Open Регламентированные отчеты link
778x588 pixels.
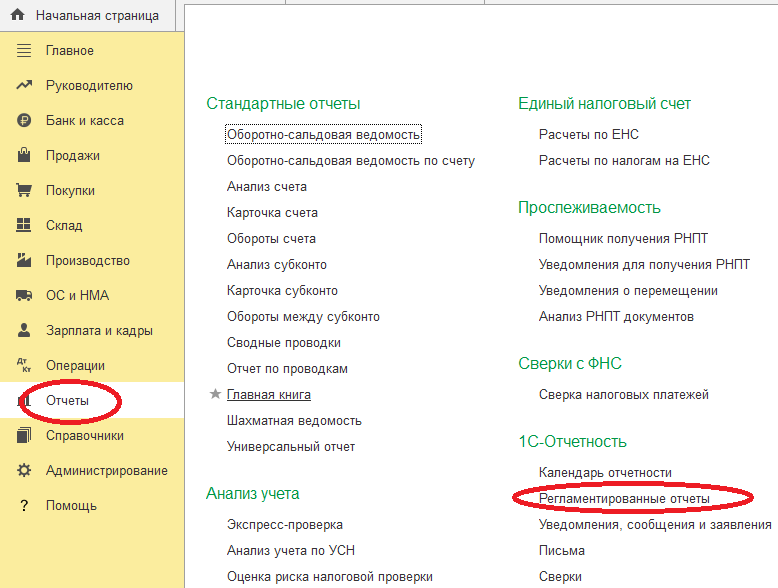tap(624, 499)
